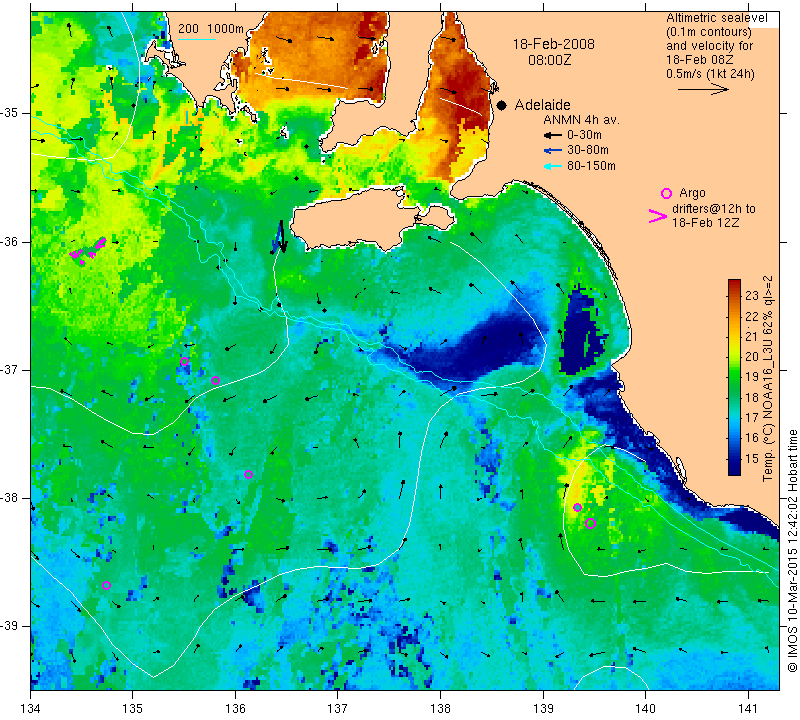Click the '0.5m/s (1kt 24h)' scale text
Viewport: 800px width, 720px height.
coord(710,74)
